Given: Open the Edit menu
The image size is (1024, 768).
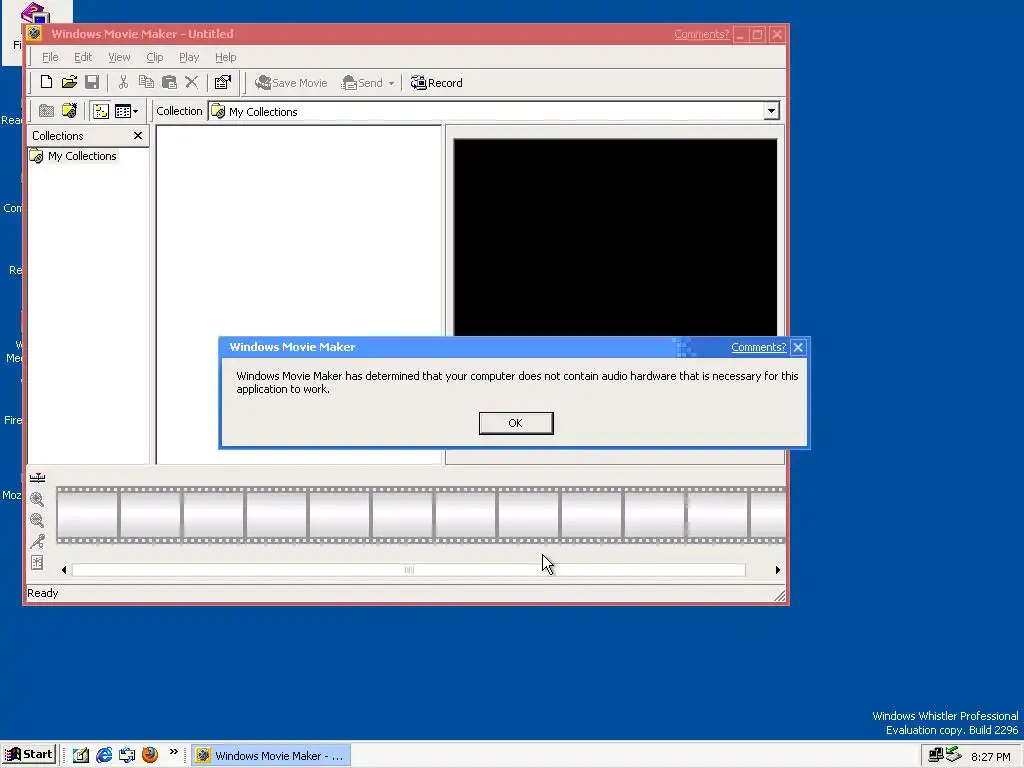Looking at the screenshot, I should click(x=83, y=57).
